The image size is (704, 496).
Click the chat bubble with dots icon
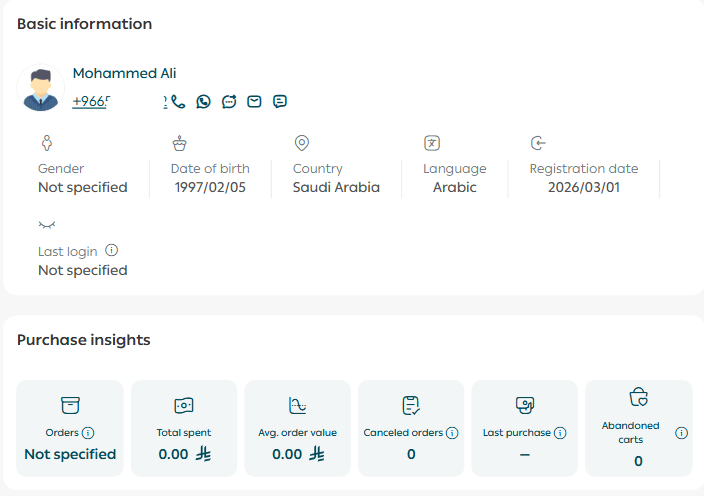coord(229,101)
